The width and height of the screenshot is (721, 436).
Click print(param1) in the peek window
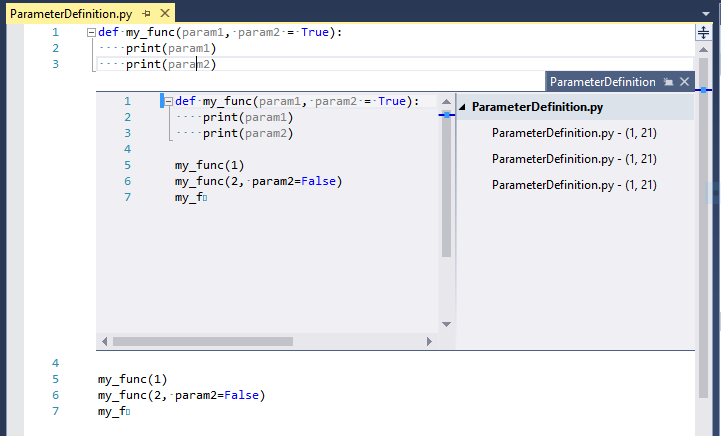click(x=248, y=117)
